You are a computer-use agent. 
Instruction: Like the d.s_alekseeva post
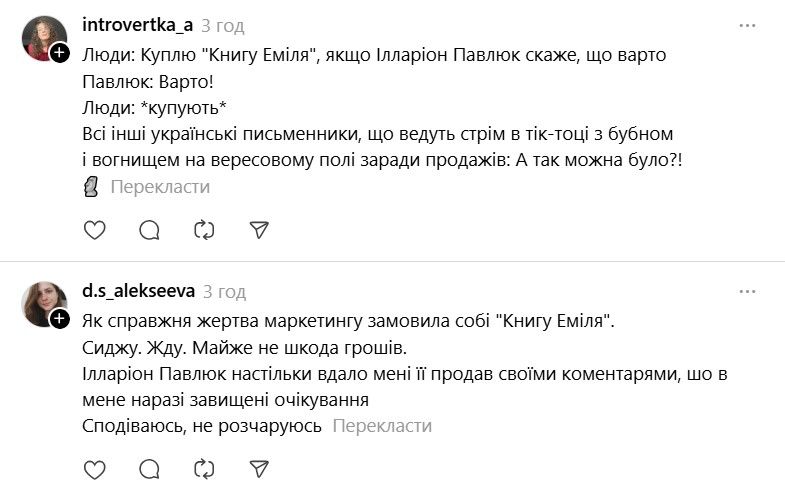click(x=94, y=469)
